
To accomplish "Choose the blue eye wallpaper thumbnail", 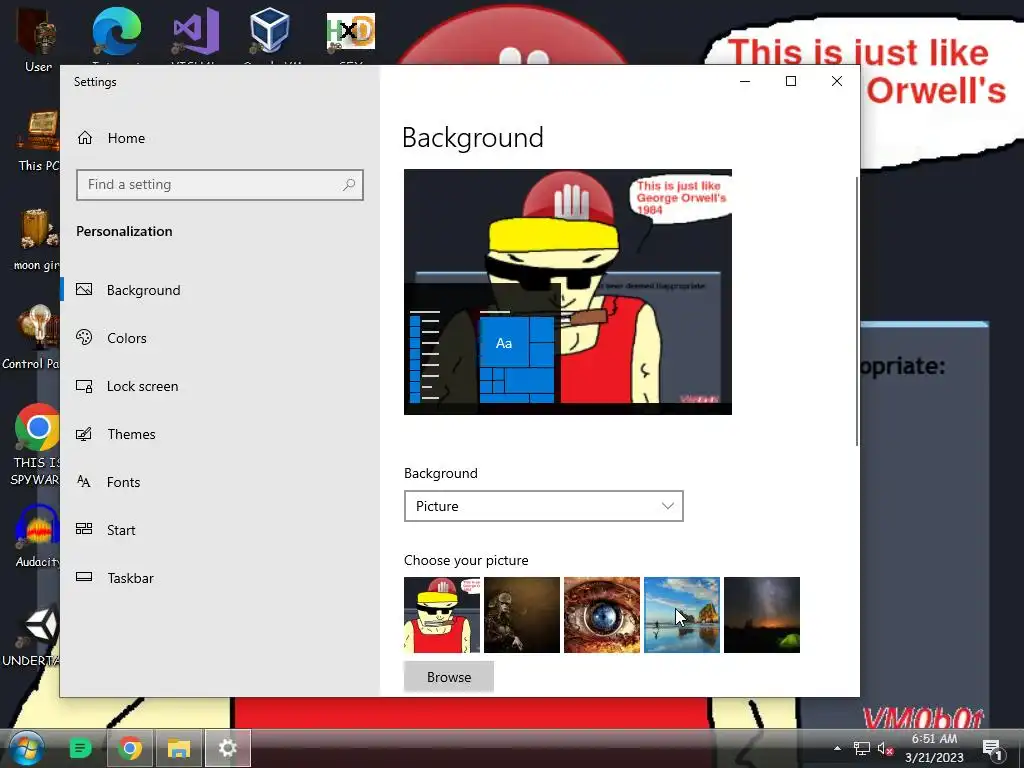I will (x=601, y=615).
